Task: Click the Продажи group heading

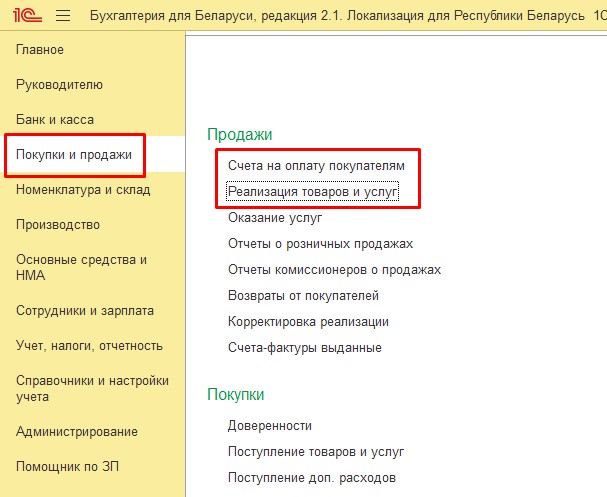Action: (x=240, y=134)
